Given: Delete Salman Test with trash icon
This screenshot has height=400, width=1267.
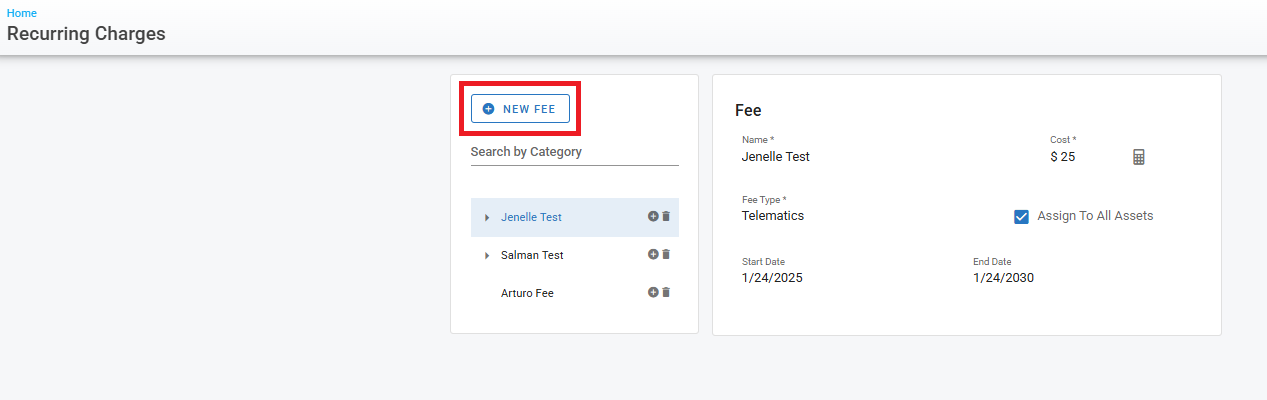Looking at the screenshot, I should [666, 254].
